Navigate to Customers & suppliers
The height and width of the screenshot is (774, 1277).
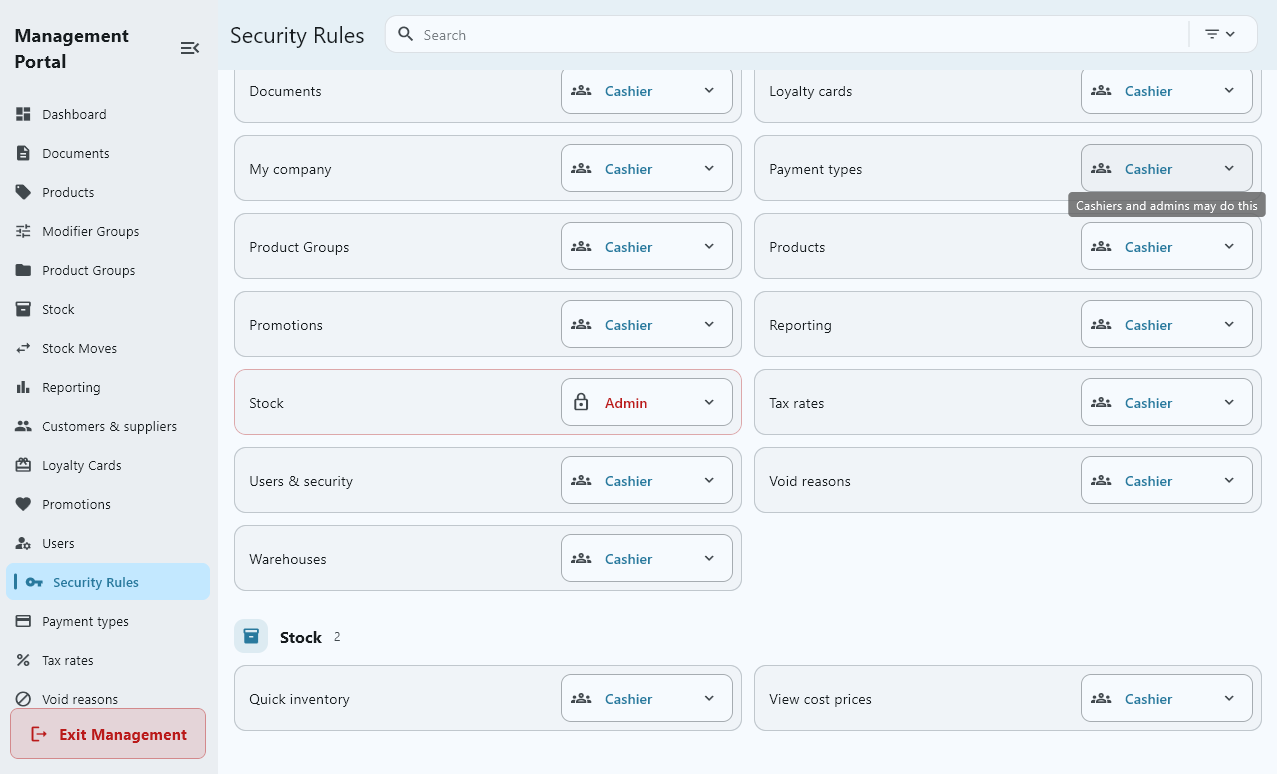tap(108, 426)
